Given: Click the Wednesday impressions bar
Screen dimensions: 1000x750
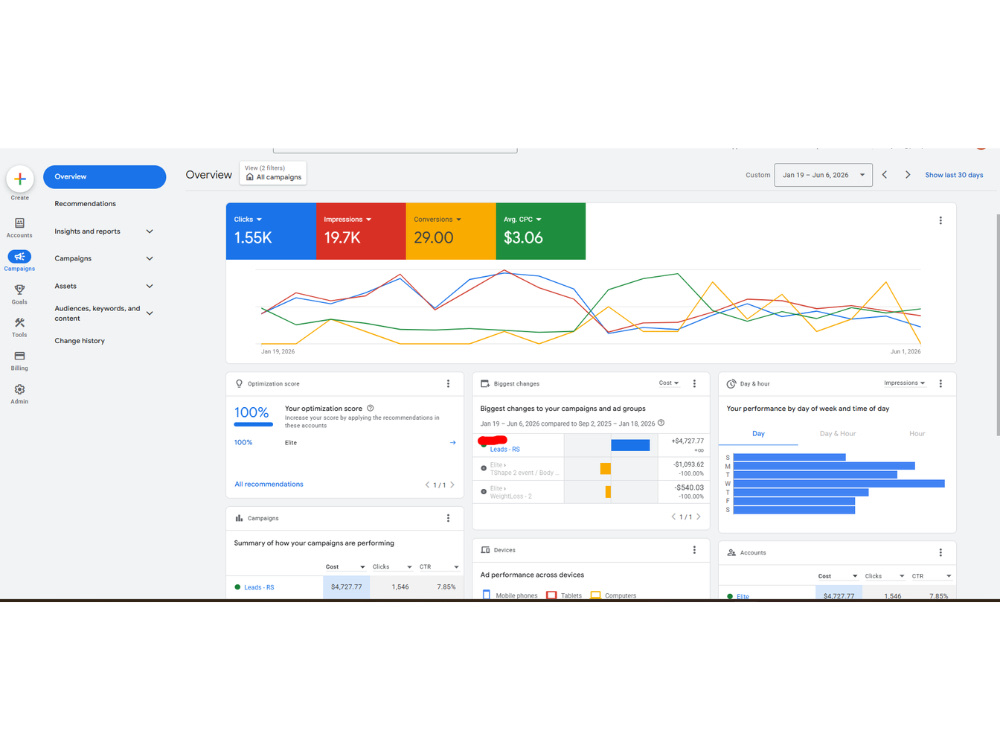Looking at the screenshot, I should click(839, 483).
